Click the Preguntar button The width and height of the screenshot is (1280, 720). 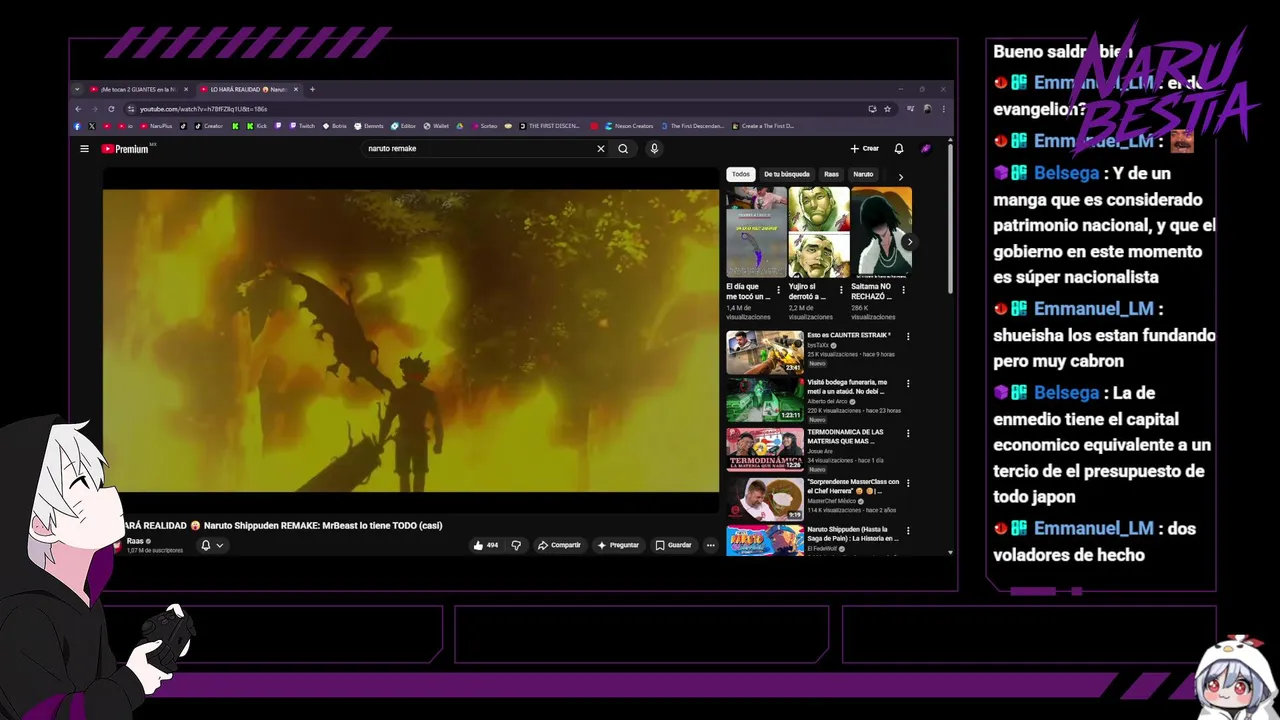[x=618, y=545]
